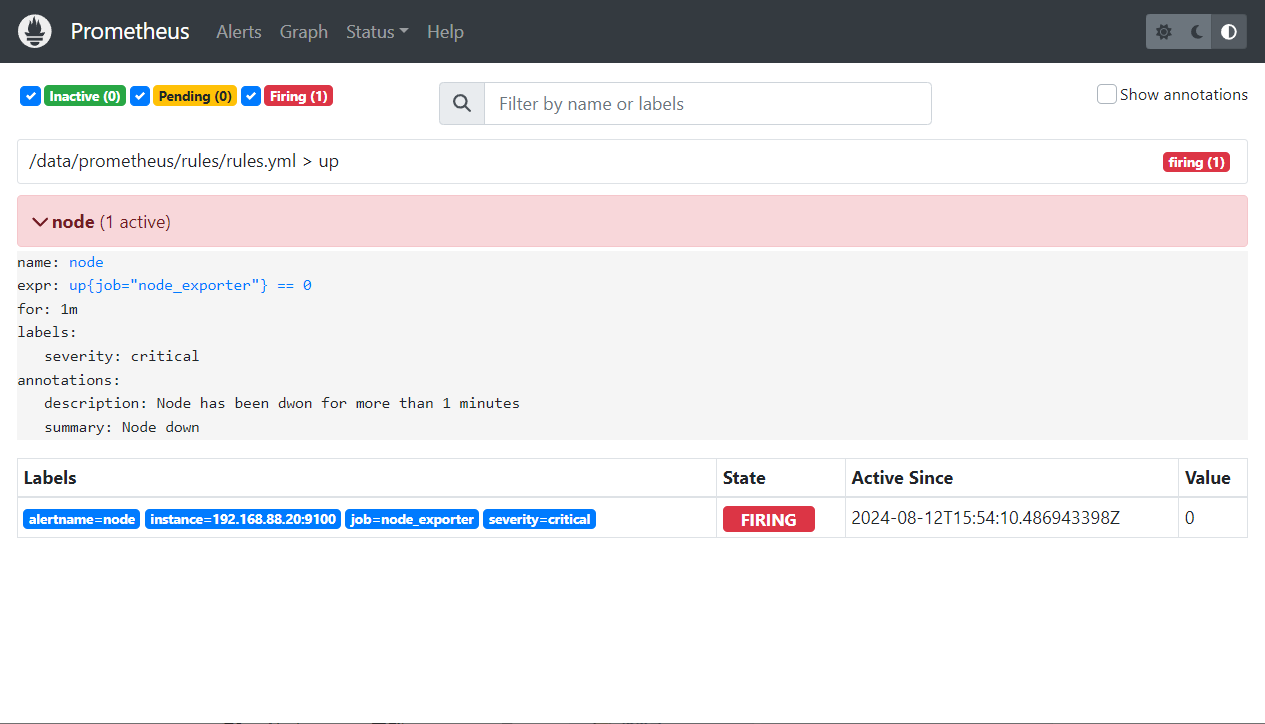Viewport: 1265px width, 724px height.
Task: Collapse the rules.yml > up group
Action: 184,161
